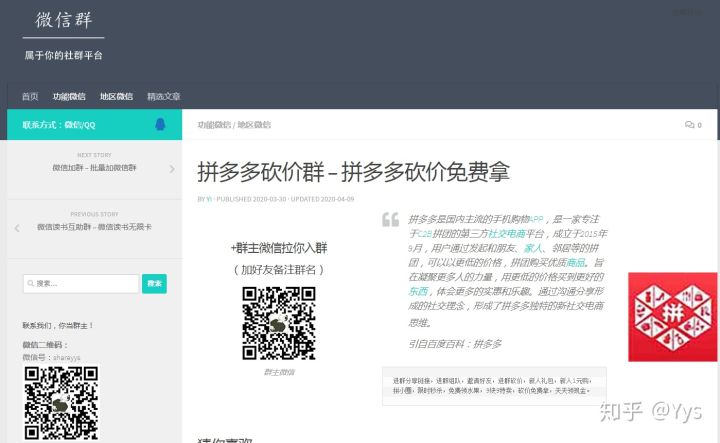Click the 家人 link in quote
Image resolution: width=720 pixels, height=443 pixels.
[x=533, y=248]
